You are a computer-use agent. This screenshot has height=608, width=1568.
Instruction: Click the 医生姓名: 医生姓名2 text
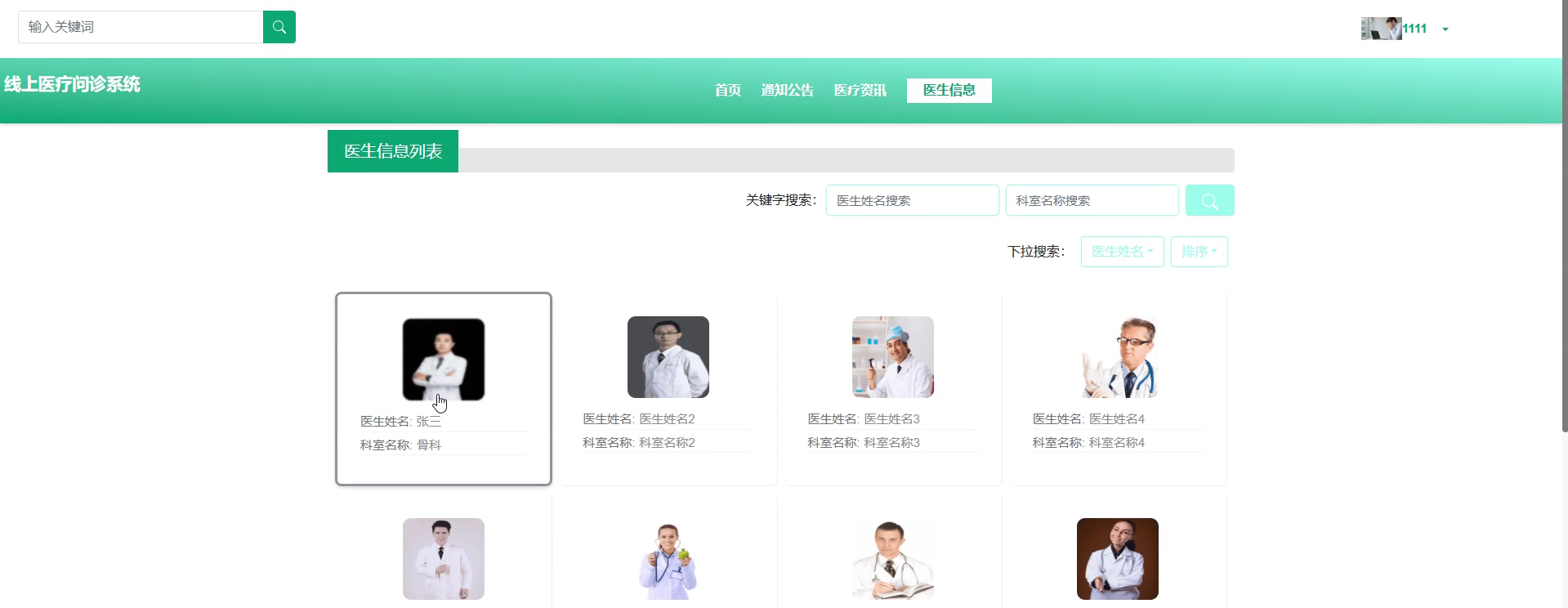[x=639, y=419]
